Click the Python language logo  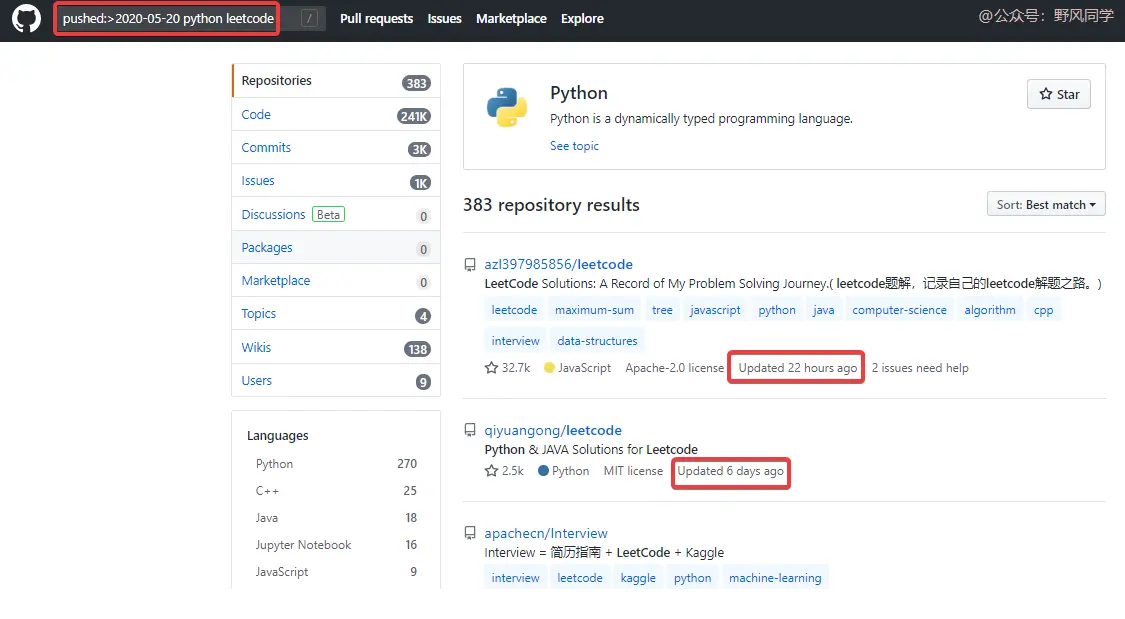click(507, 108)
